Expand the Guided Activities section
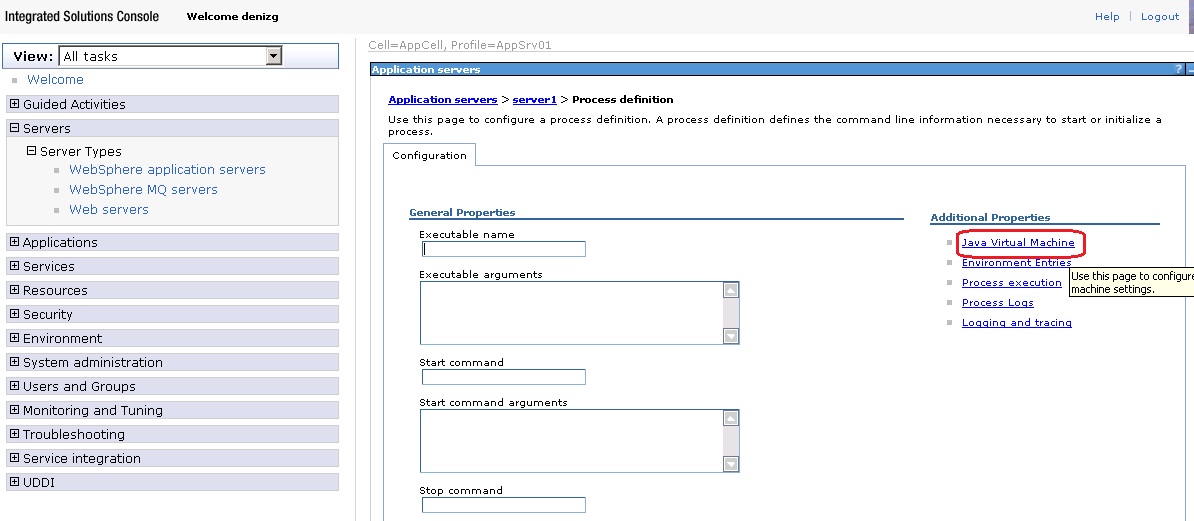Screen dimensions: 1194x521 coord(14,104)
